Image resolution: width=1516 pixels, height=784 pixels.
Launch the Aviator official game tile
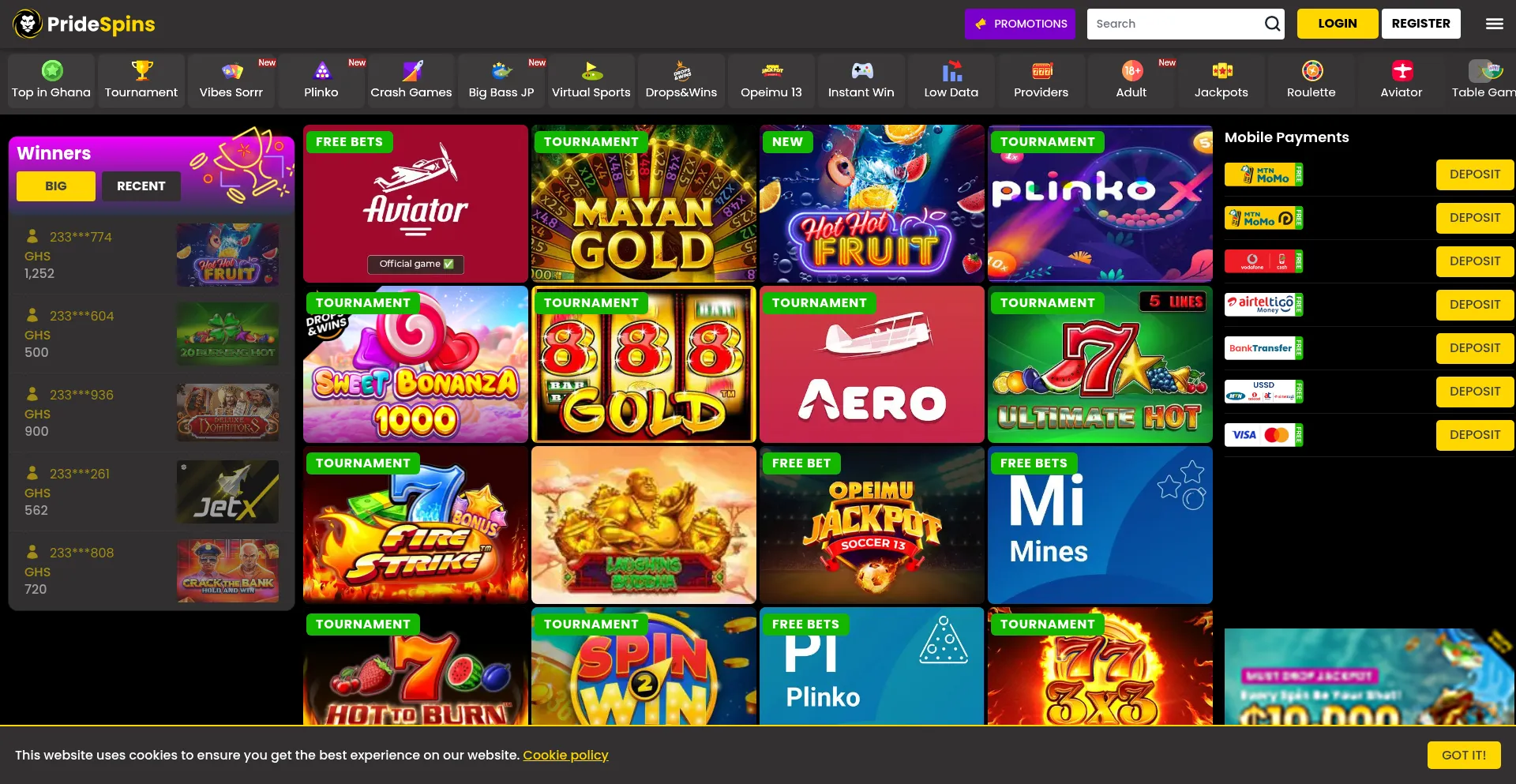415,204
